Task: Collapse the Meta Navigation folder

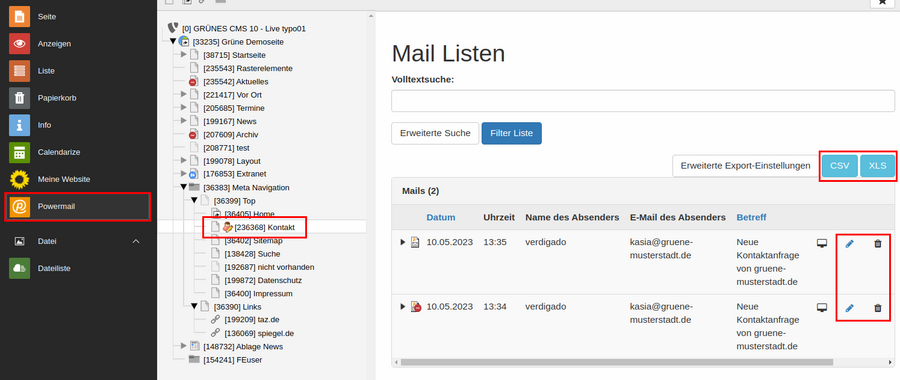Action: pyautogui.click(x=184, y=187)
